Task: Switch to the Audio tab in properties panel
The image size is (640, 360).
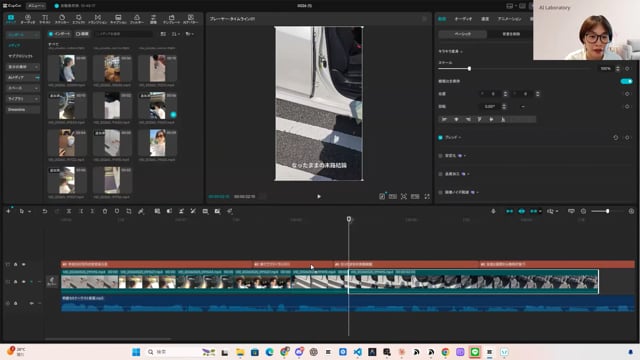Action: tap(463, 19)
